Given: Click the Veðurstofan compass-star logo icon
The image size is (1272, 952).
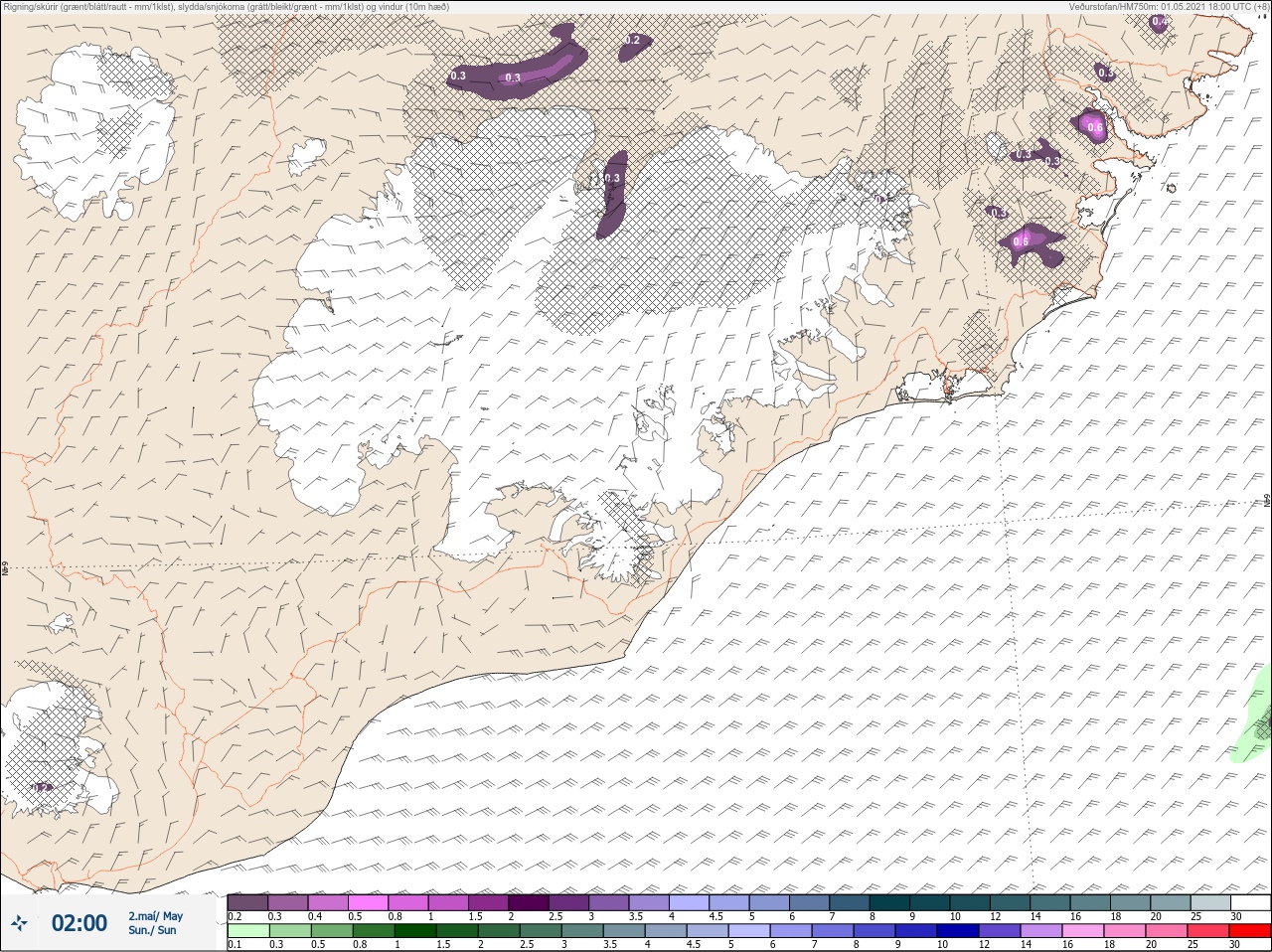Looking at the screenshot, I should (19, 923).
